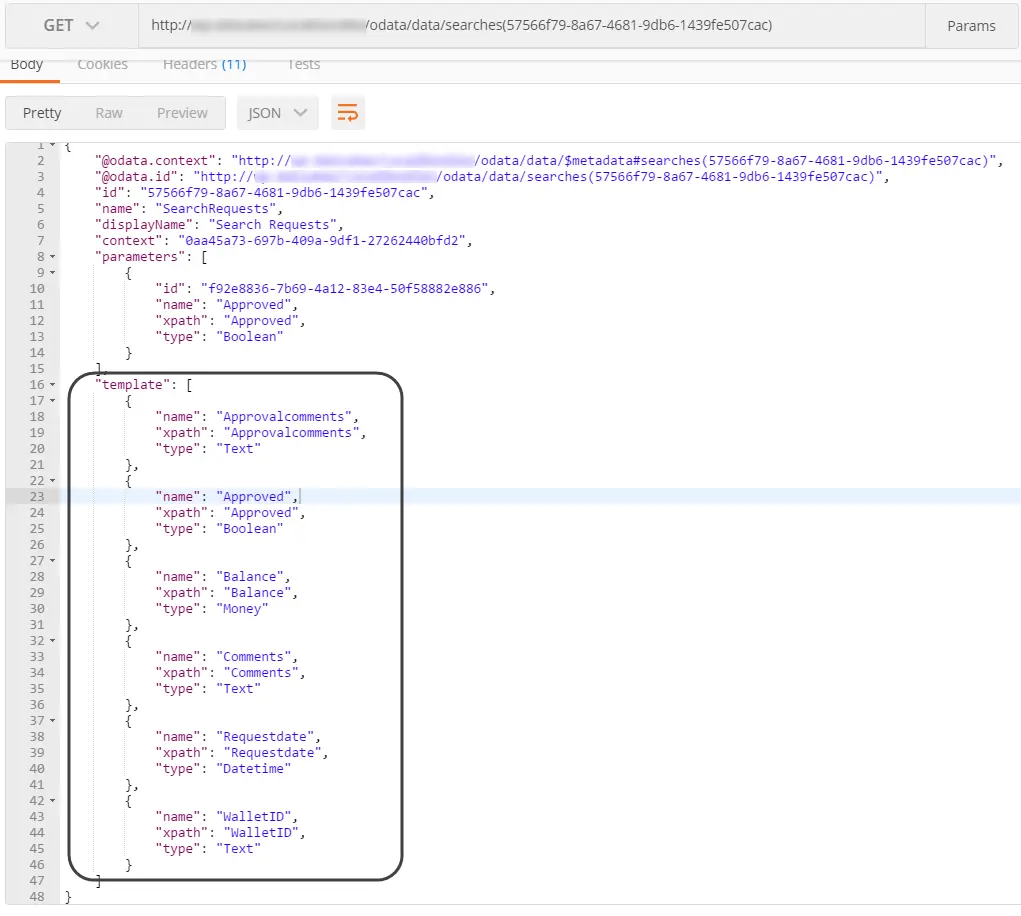The image size is (1021, 916).
Task: Click the request URL input field
Action: pyautogui.click(x=531, y=25)
